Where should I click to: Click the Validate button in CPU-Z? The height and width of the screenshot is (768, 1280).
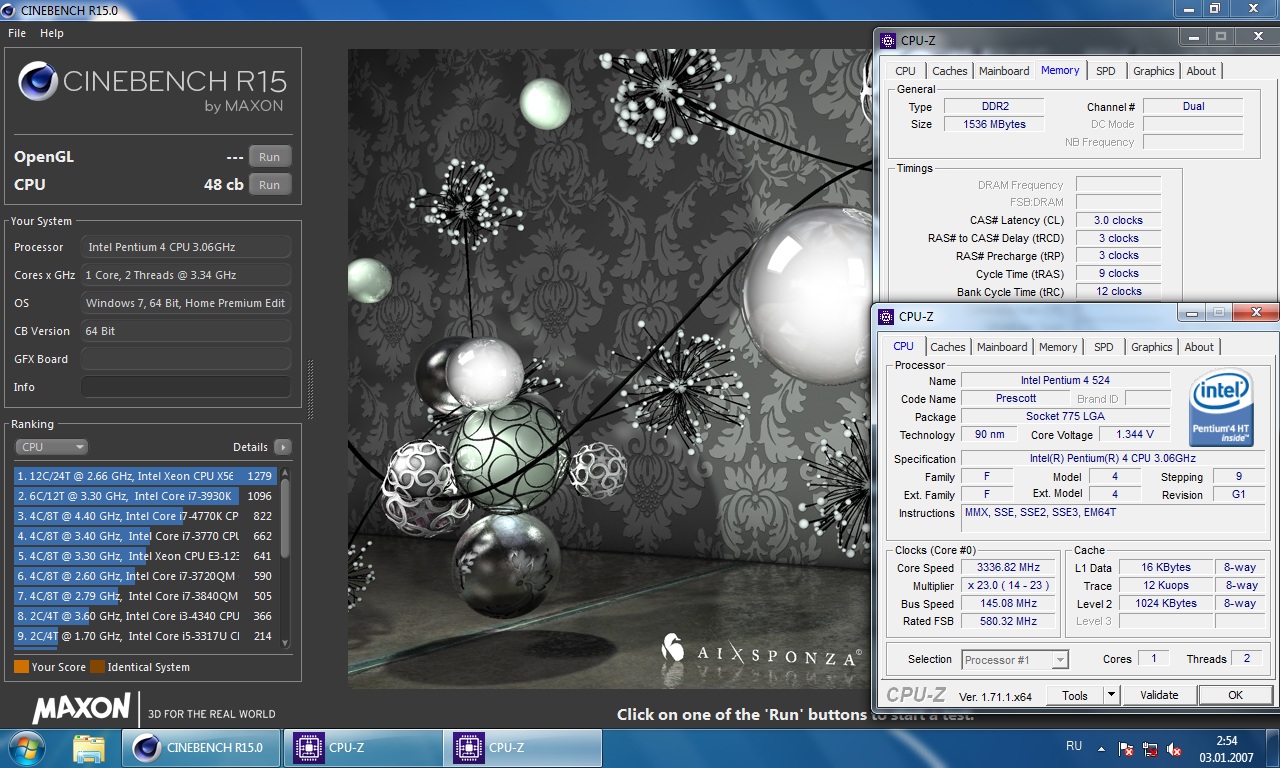1159,695
